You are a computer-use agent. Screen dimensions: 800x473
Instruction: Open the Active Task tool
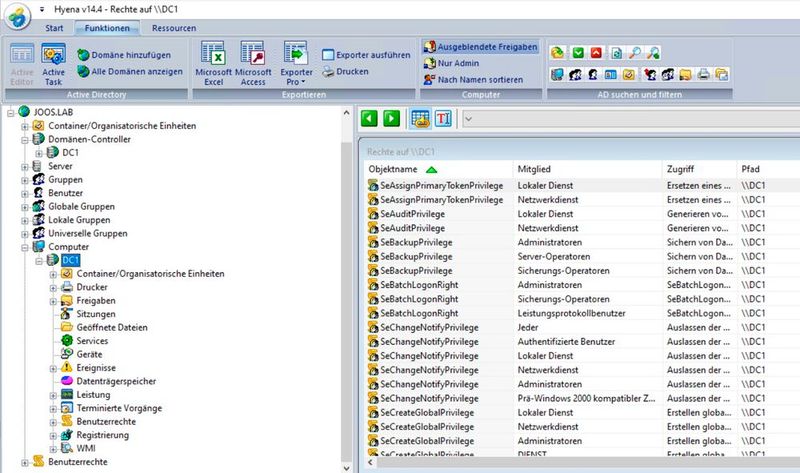(x=54, y=64)
